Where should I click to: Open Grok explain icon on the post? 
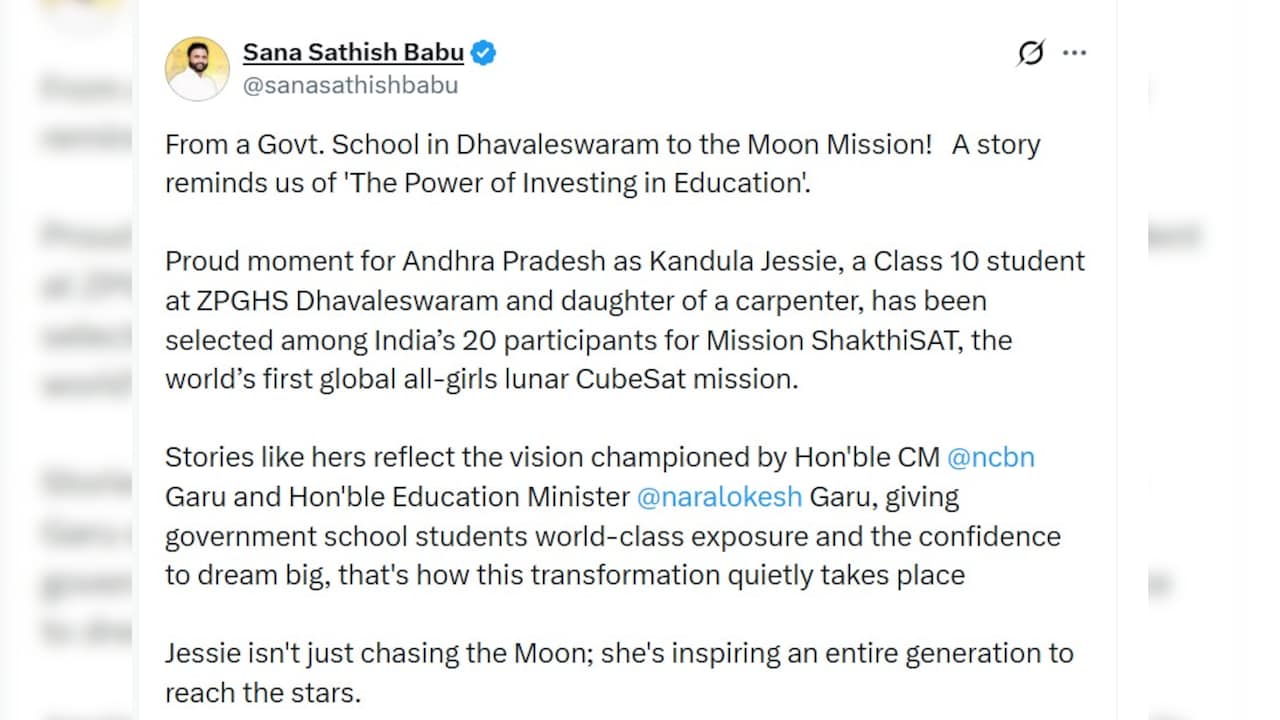pos(1030,52)
